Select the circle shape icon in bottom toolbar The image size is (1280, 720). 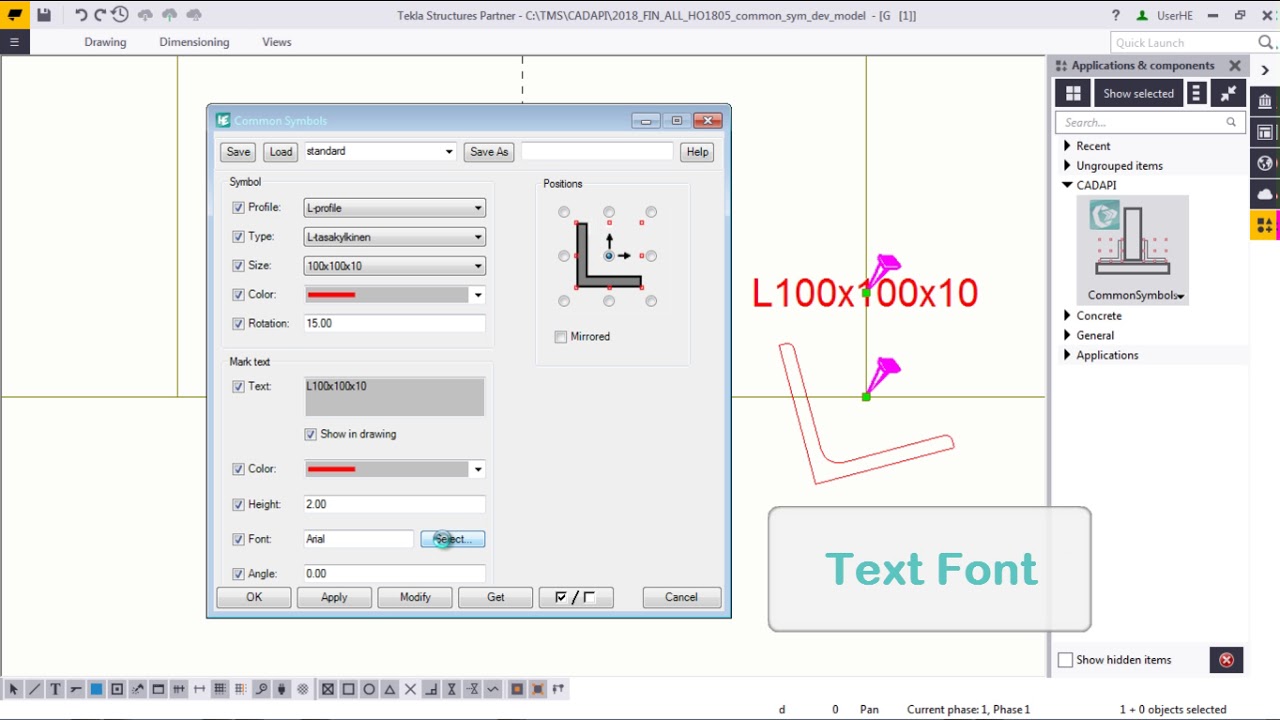click(369, 689)
